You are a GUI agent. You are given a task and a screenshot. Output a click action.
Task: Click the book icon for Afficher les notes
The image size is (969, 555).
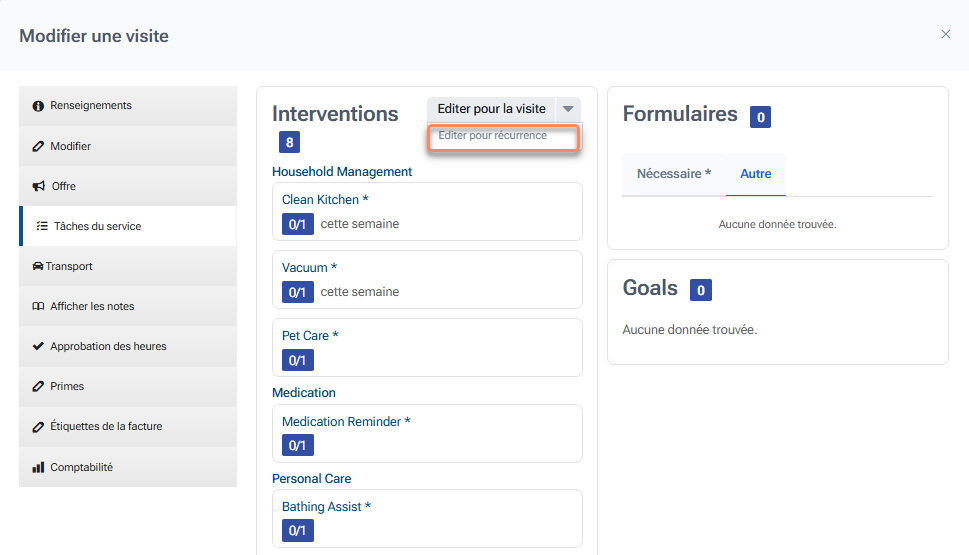point(38,306)
